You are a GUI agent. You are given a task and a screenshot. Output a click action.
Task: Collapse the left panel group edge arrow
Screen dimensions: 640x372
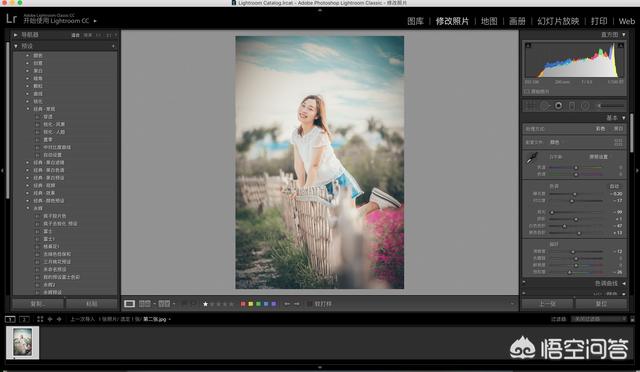pyautogui.click(x=2, y=170)
